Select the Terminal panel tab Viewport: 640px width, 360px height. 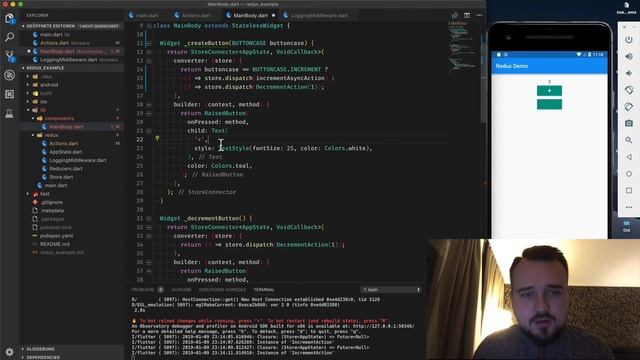(264, 290)
